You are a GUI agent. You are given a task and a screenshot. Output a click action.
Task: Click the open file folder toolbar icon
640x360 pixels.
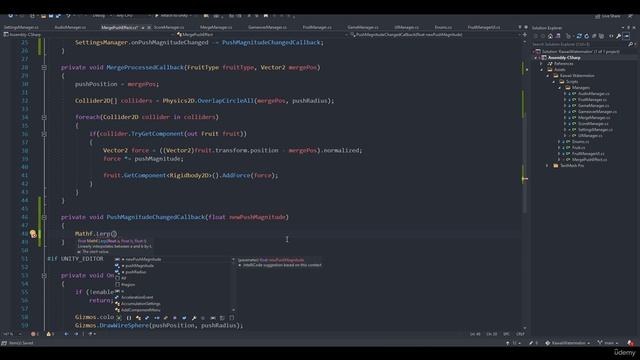click(43, 16)
